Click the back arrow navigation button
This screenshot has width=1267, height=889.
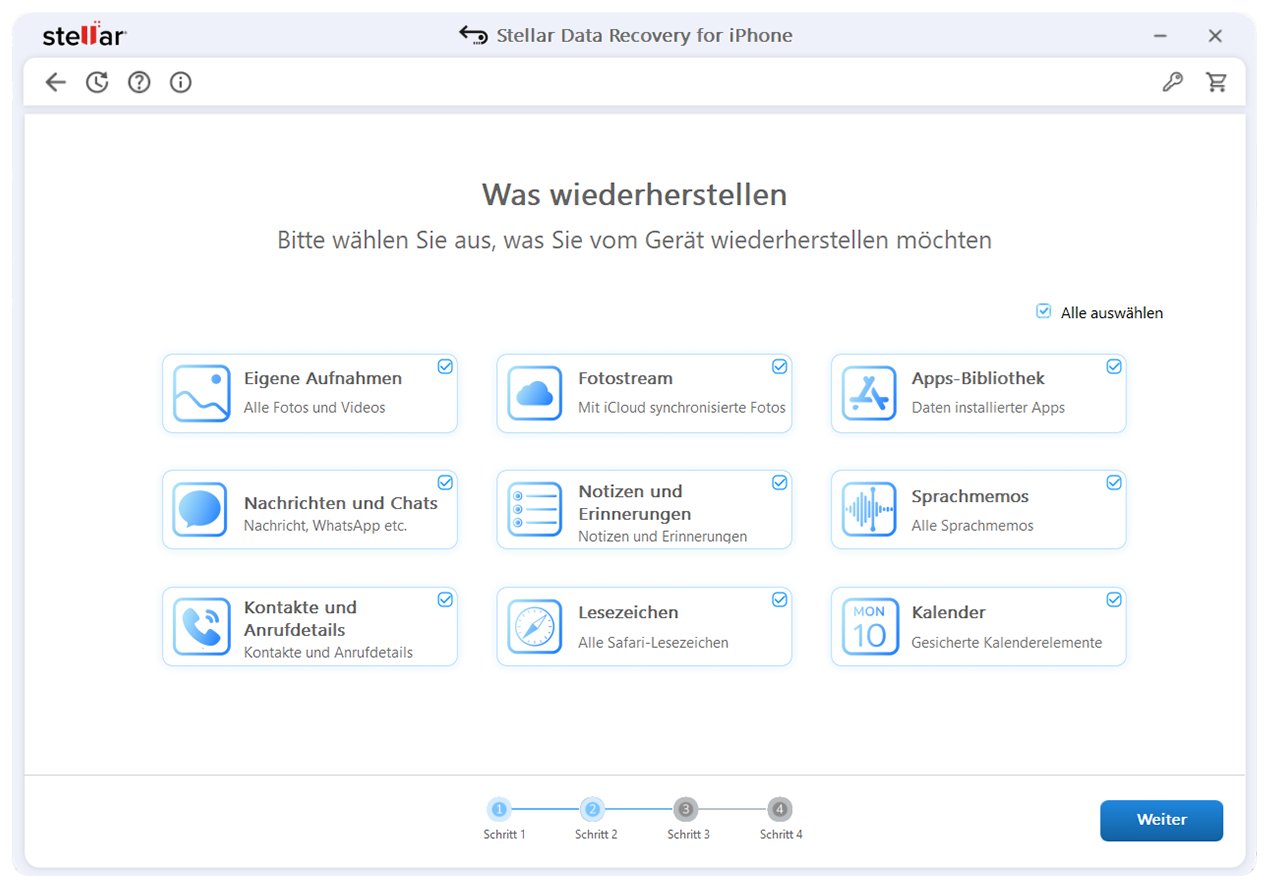point(55,82)
